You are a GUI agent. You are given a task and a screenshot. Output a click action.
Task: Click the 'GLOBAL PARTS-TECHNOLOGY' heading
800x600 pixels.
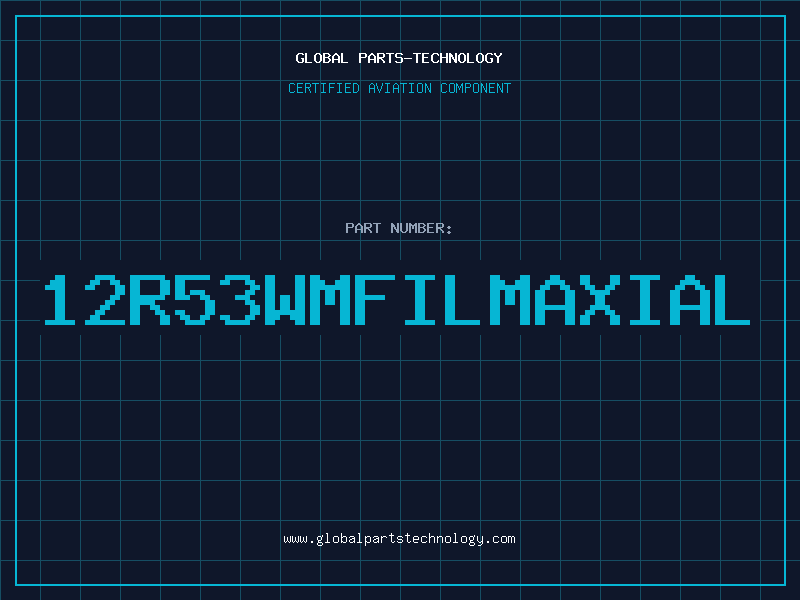[399, 58]
